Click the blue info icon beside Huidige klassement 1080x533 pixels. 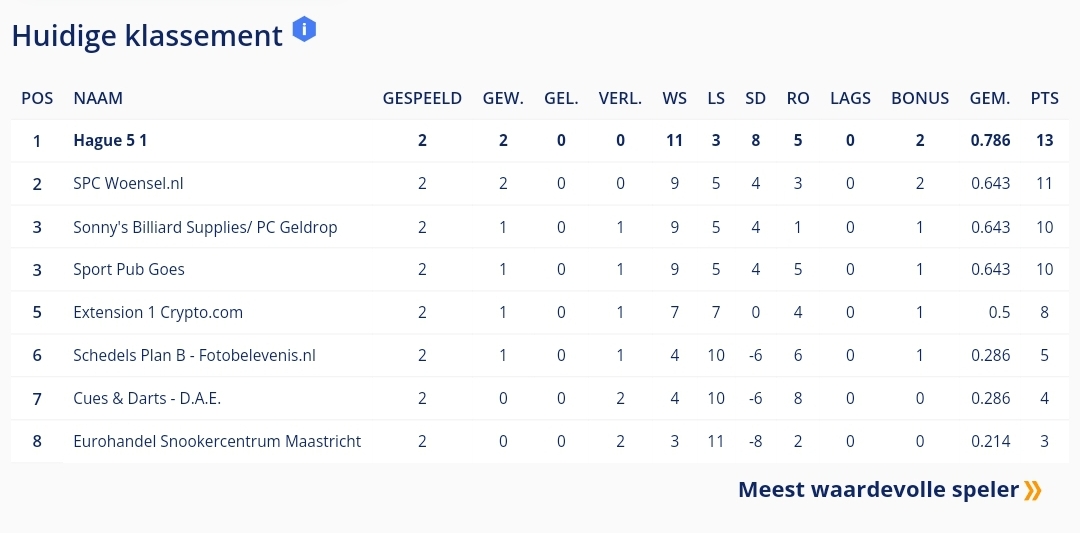click(304, 29)
